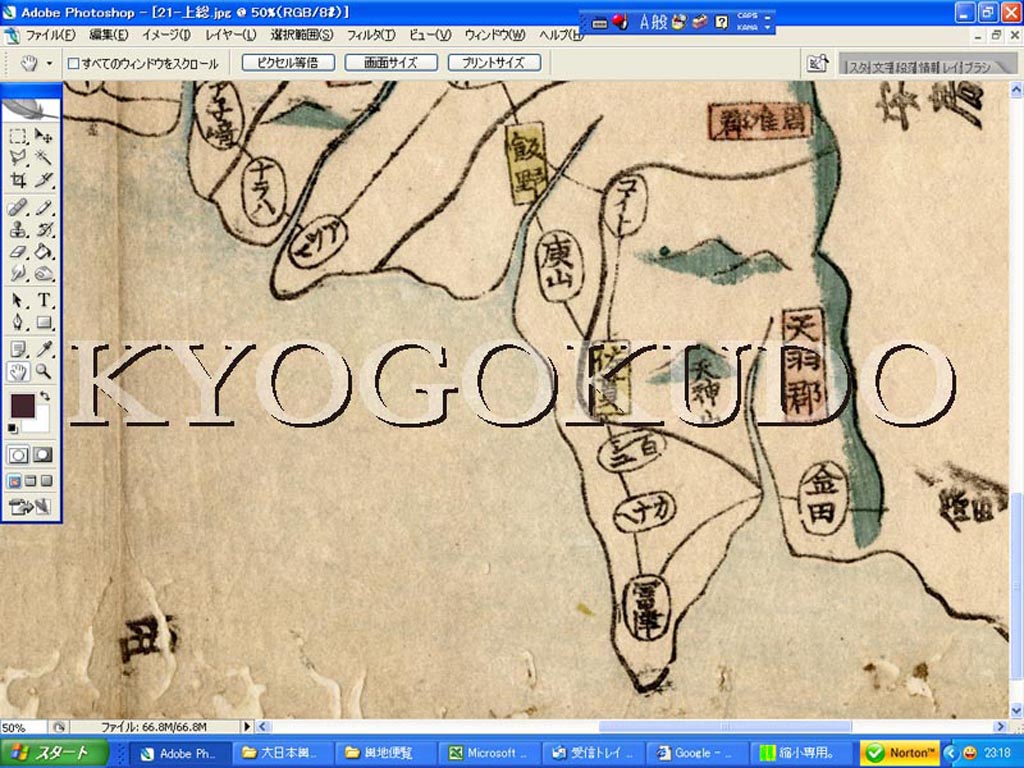Open the ブラシ palette tab in the well
The height and width of the screenshot is (768, 1024).
(x=978, y=67)
